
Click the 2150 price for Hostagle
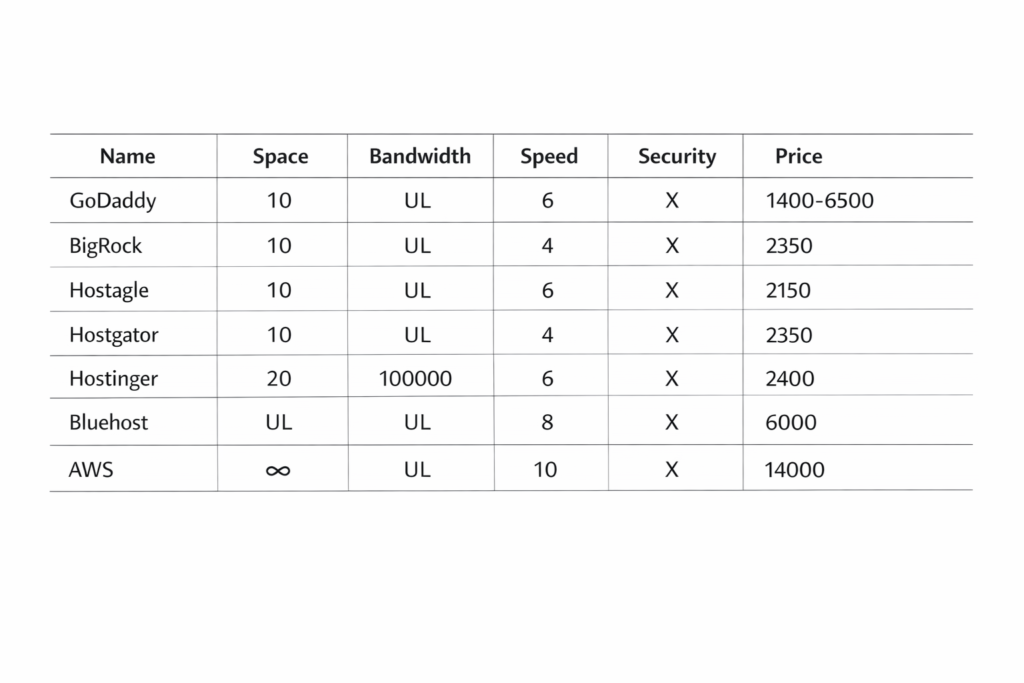(x=788, y=290)
